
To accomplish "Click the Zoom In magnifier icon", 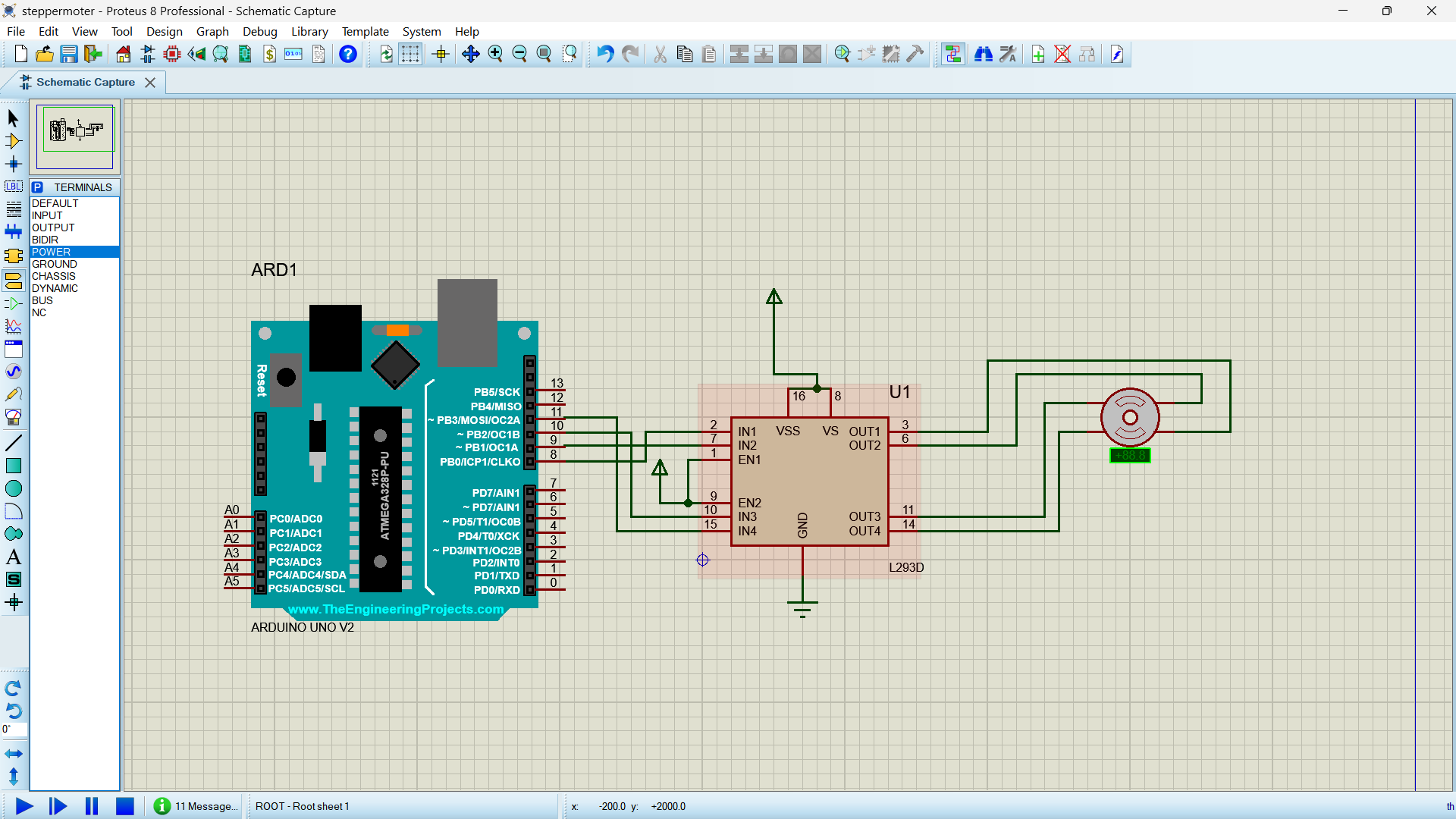I will click(x=495, y=54).
